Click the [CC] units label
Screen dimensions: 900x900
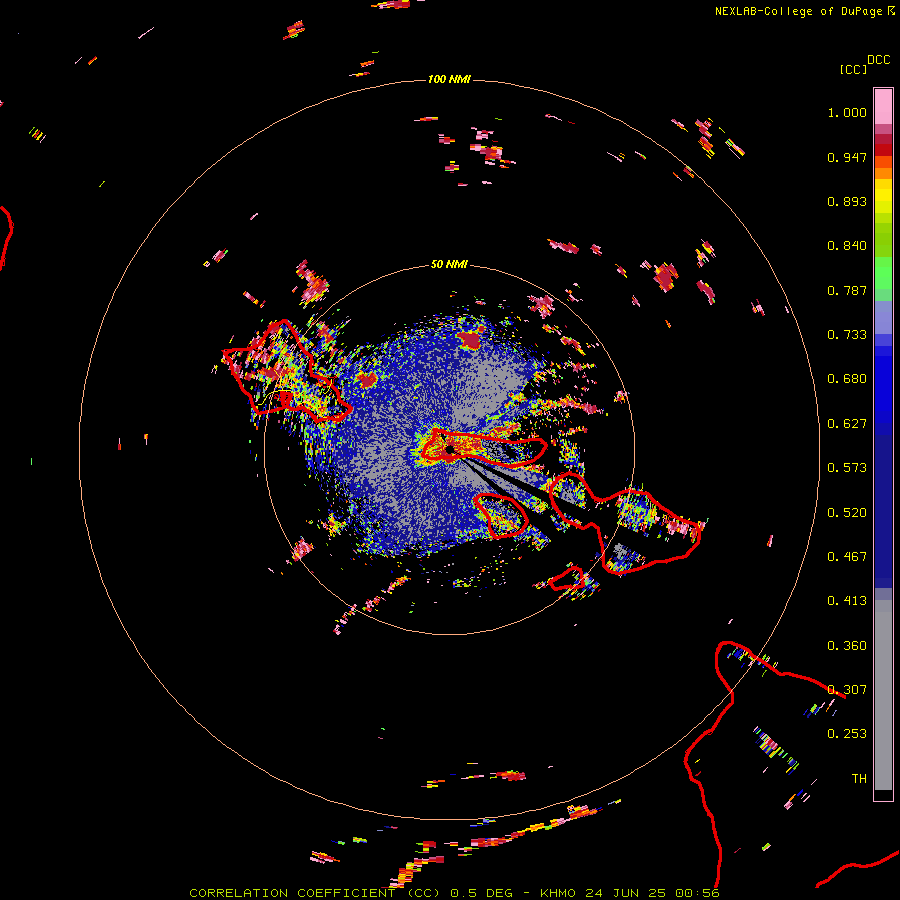click(853, 69)
